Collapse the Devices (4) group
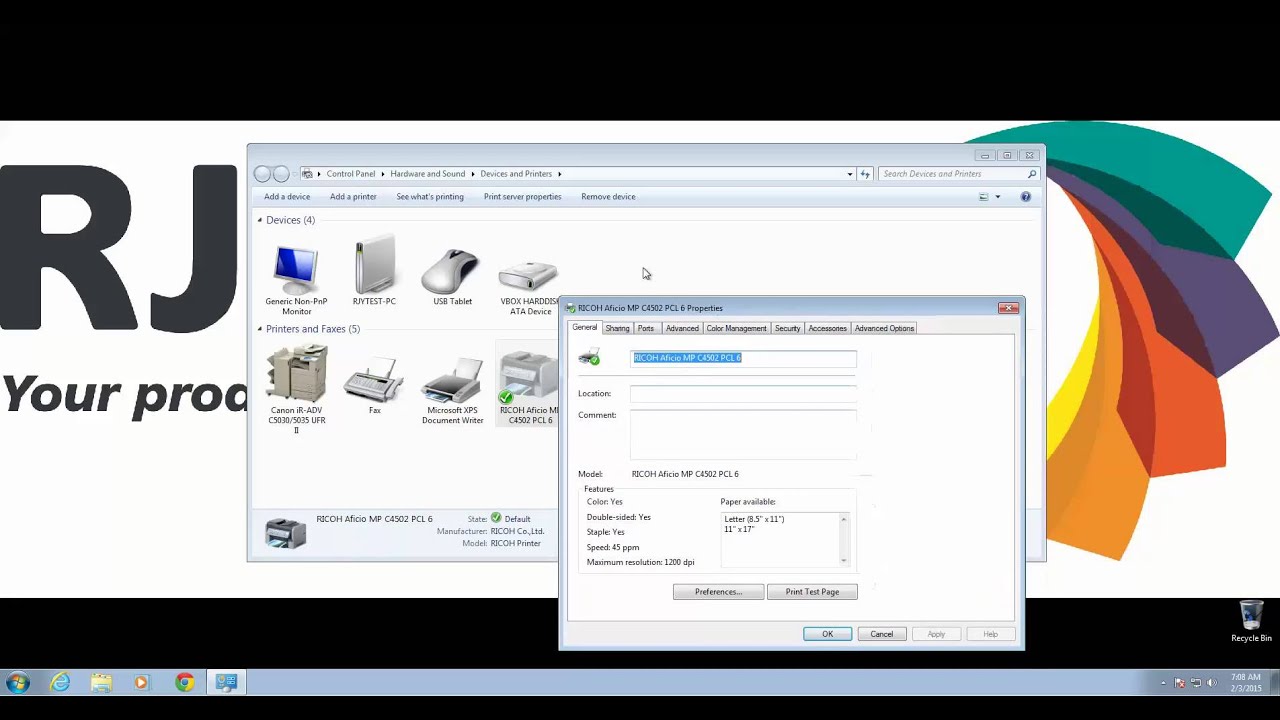Screen dimensions: 1280x720 pos(259,220)
